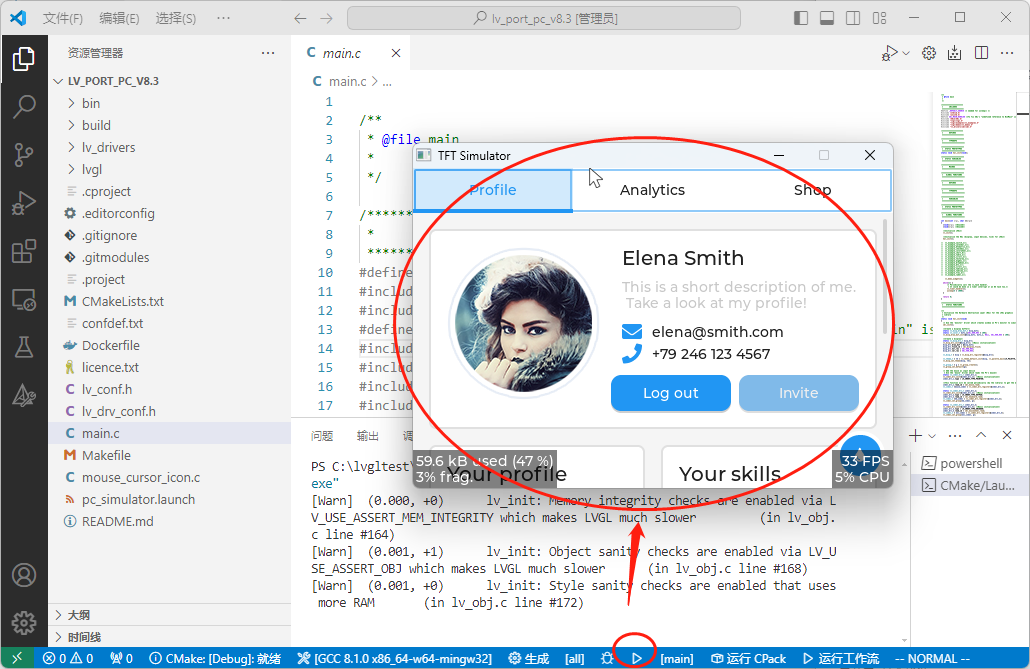Click Invite button in simulator
This screenshot has height=669, width=1030.
pos(799,393)
